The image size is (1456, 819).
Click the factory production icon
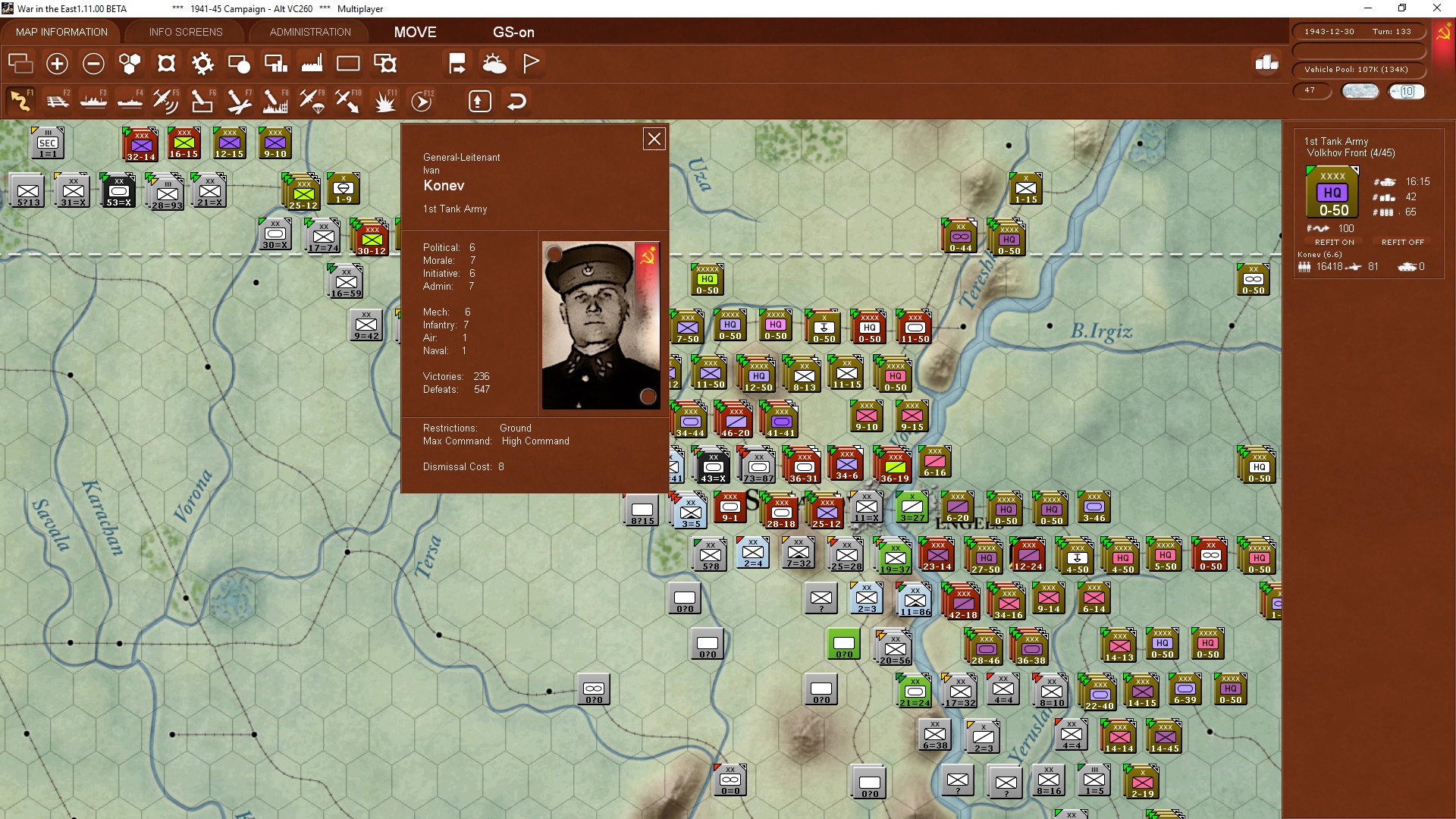pos(312,64)
